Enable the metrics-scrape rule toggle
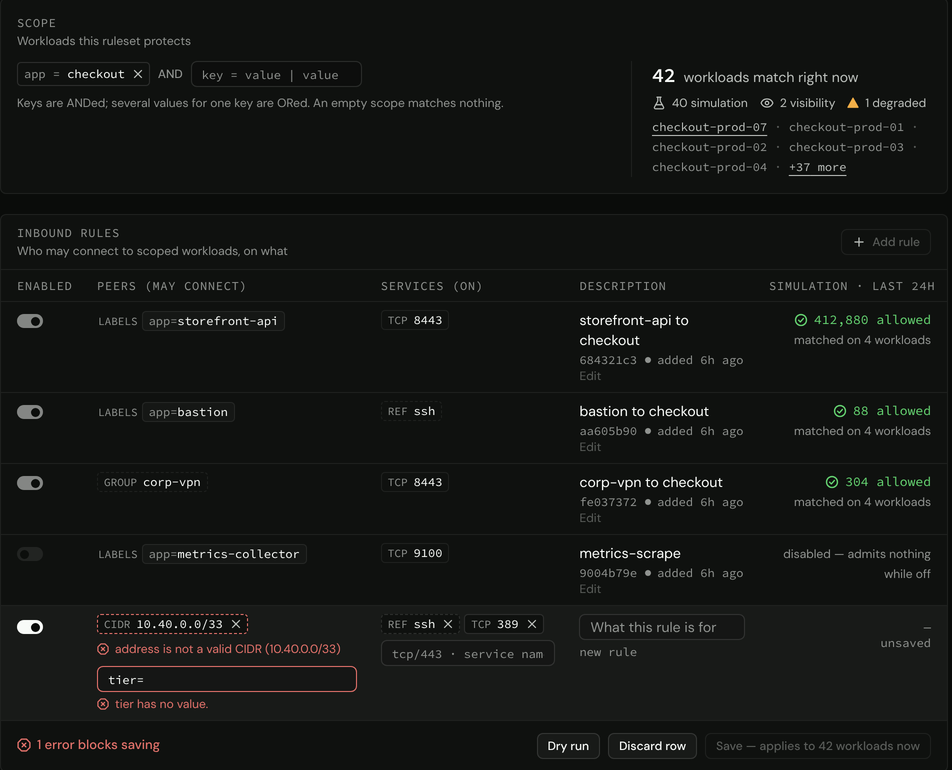Screen dimensions: 952x770 (30, 554)
